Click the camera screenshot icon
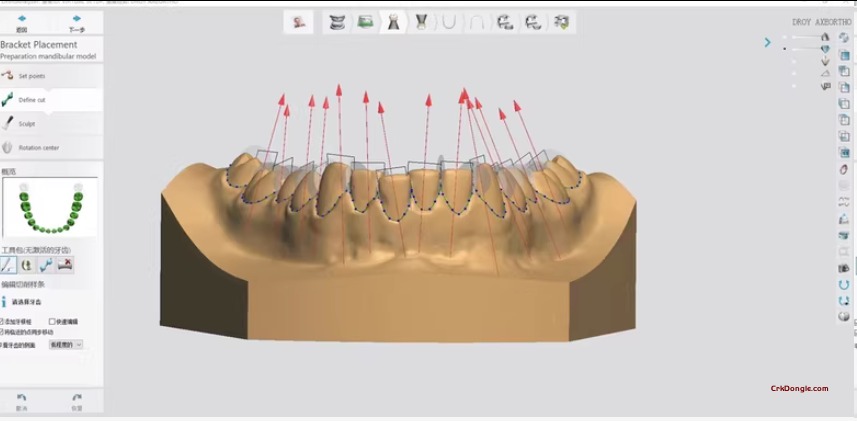Image resolution: width=857 pixels, height=421 pixels. click(x=843, y=268)
